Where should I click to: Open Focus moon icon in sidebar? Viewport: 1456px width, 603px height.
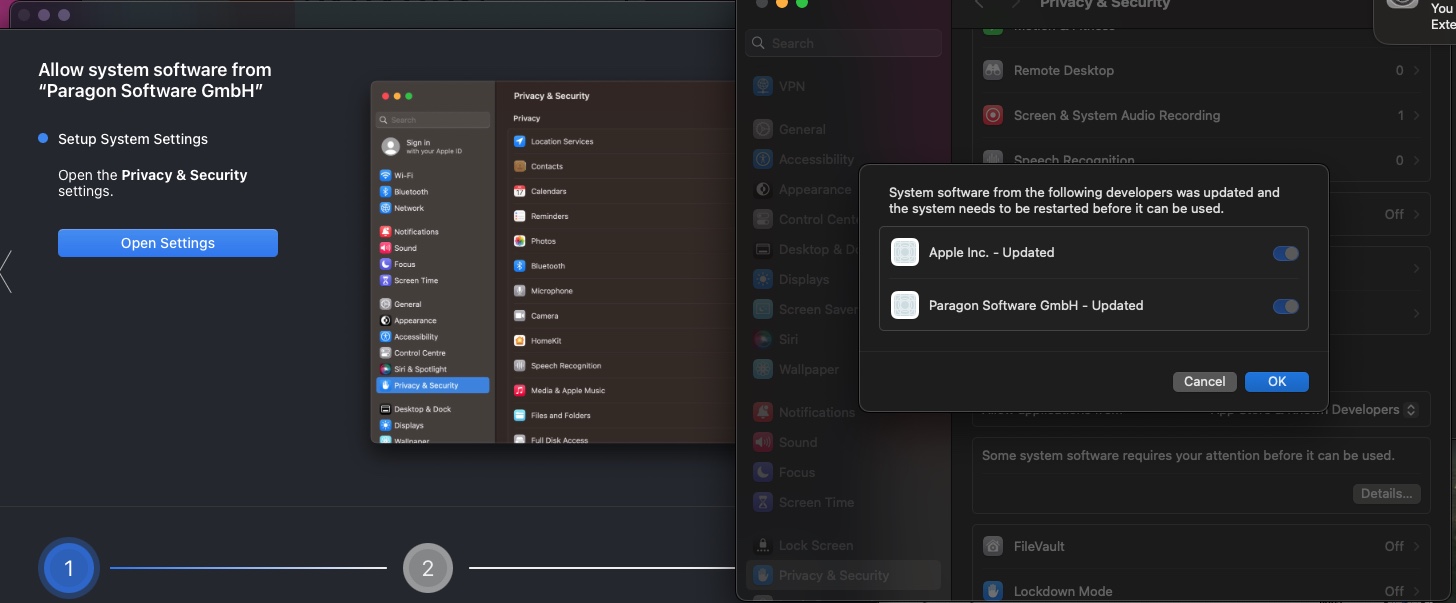coord(763,472)
